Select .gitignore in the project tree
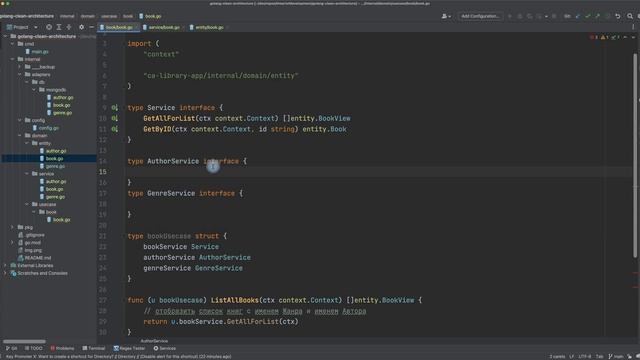This screenshot has height=360, width=640. [x=31, y=235]
